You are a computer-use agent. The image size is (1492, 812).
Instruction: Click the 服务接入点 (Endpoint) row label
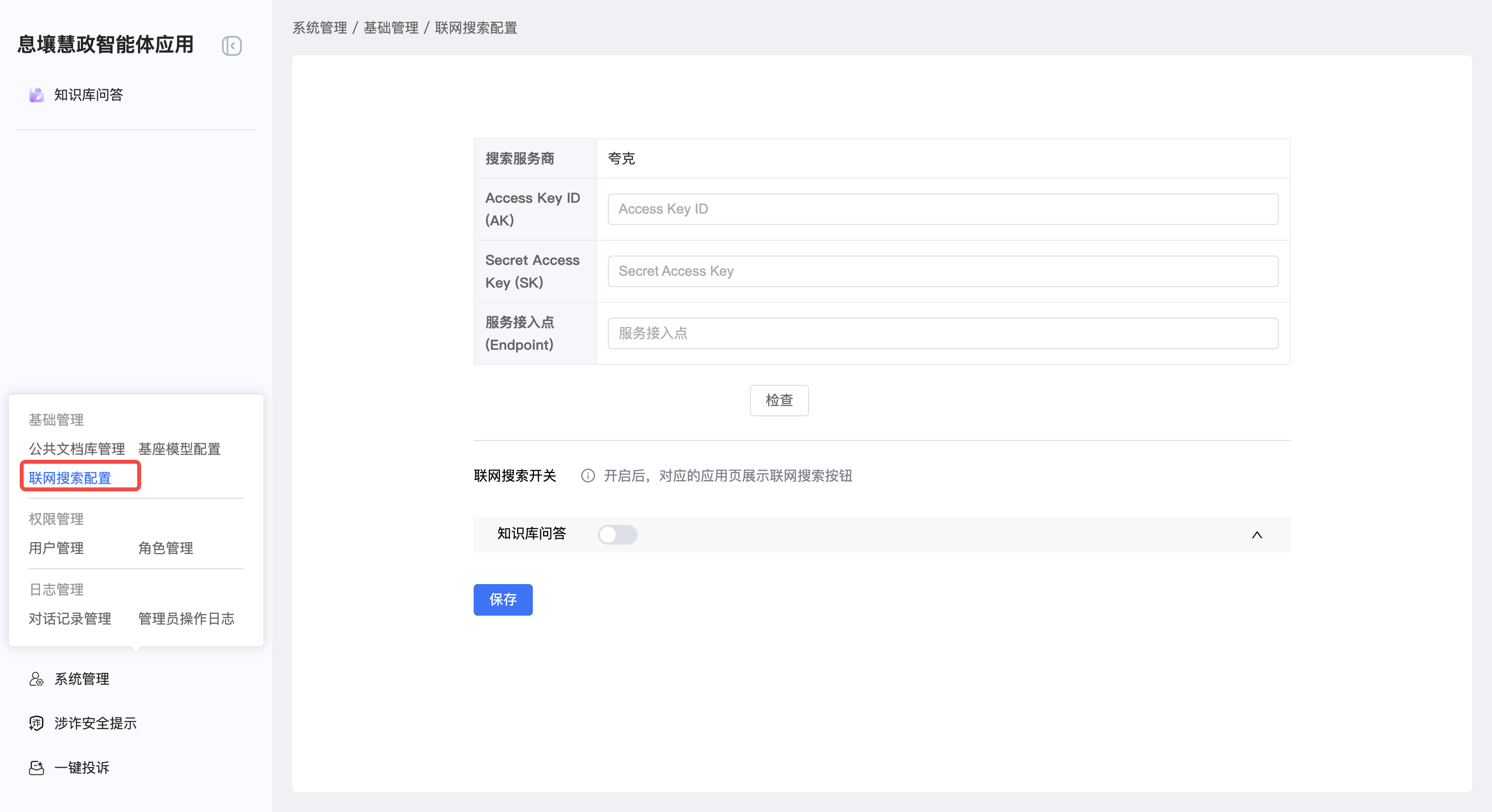click(x=520, y=333)
